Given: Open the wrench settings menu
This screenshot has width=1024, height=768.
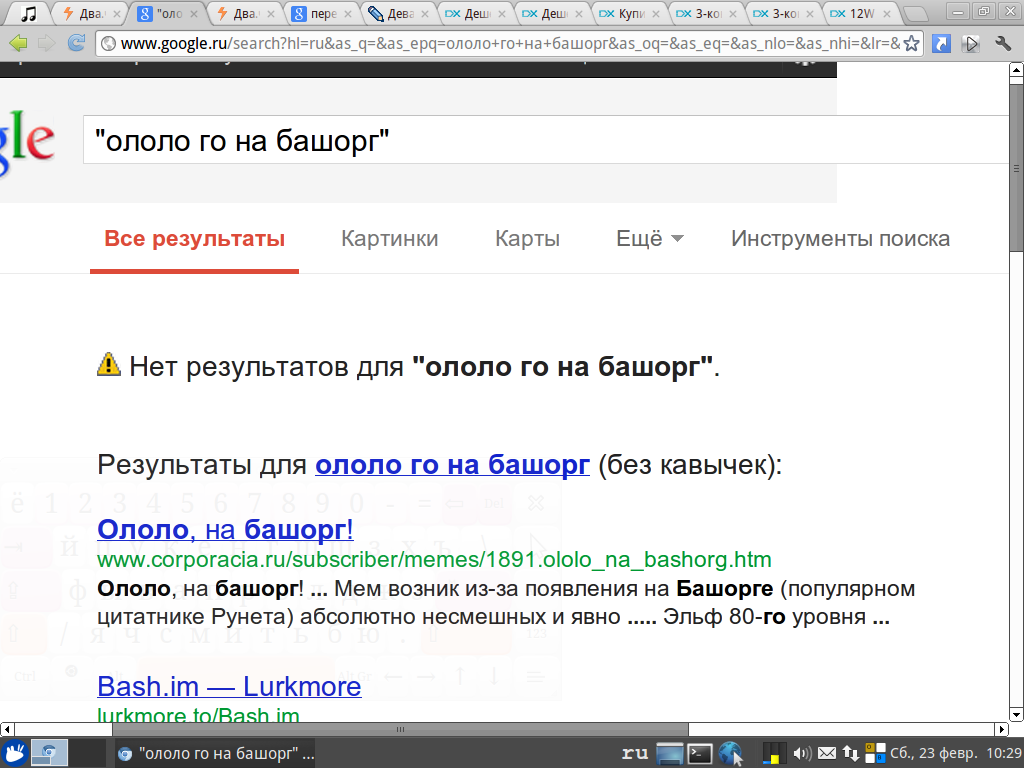Looking at the screenshot, I should point(1004,44).
